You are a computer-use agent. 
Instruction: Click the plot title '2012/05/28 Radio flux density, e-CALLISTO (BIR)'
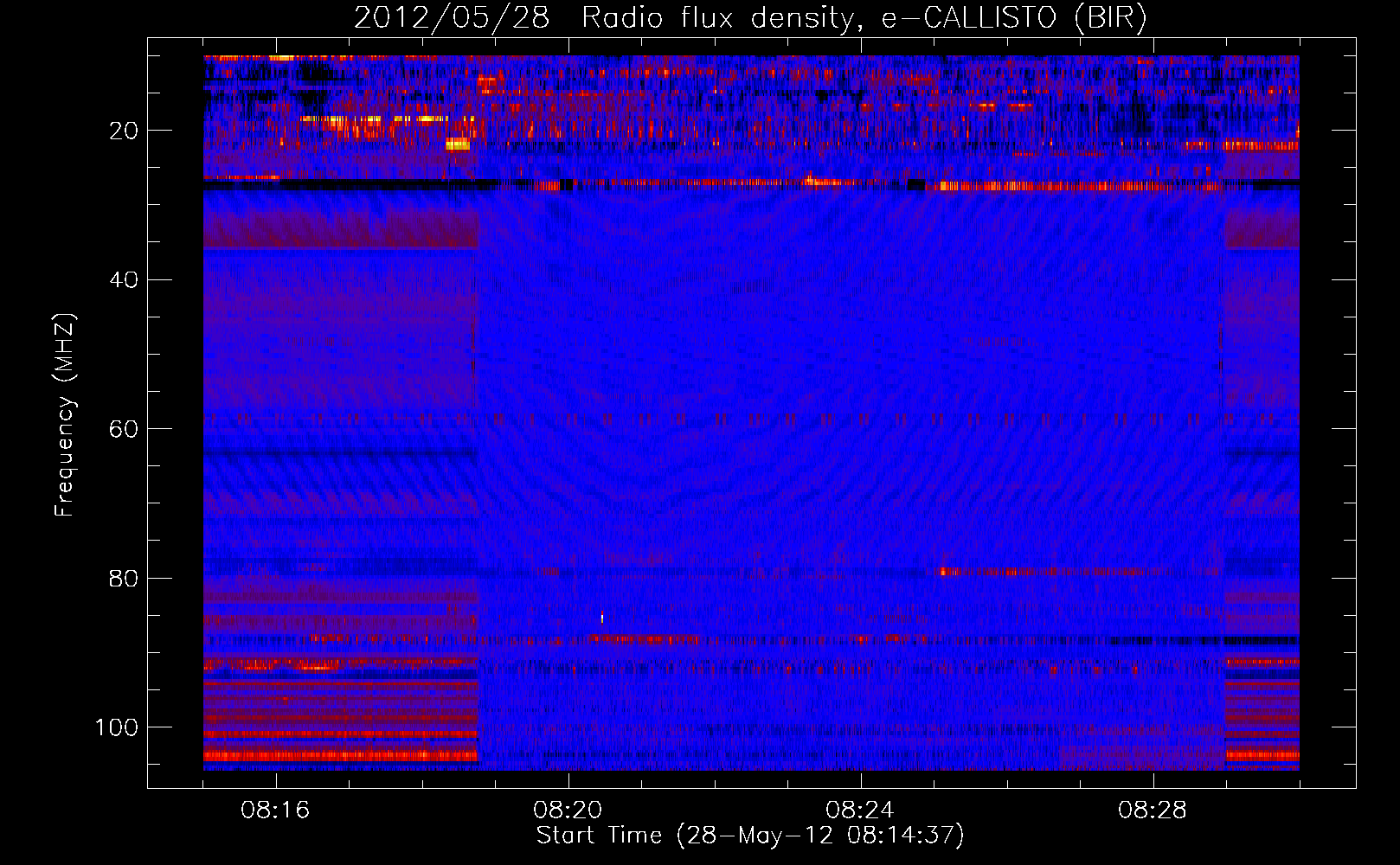click(750, 17)
